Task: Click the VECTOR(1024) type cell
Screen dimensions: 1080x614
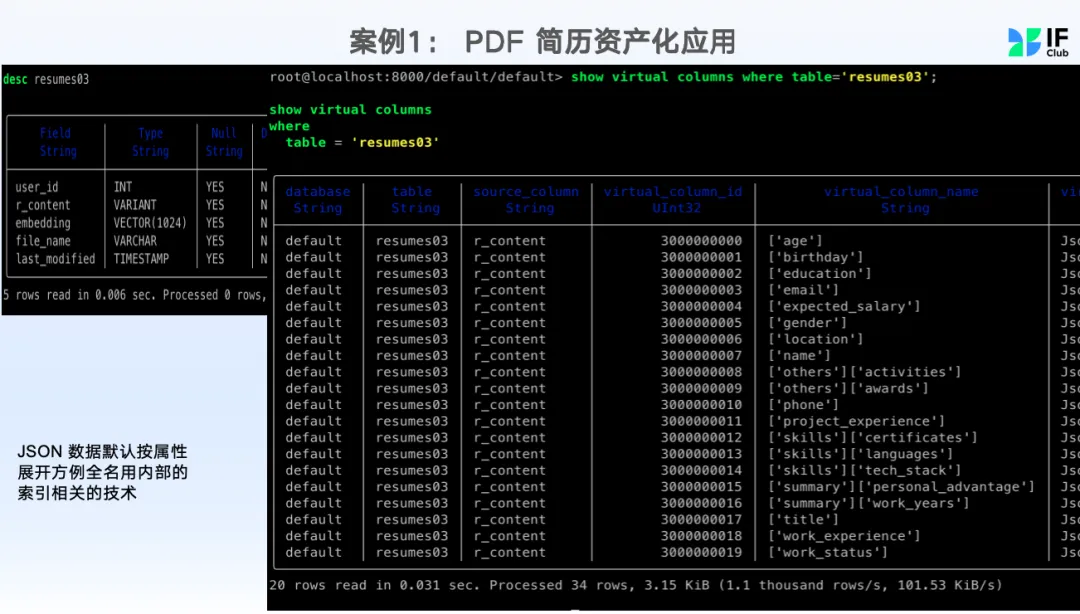Action: pyautogui.click(x=150, y=223)
